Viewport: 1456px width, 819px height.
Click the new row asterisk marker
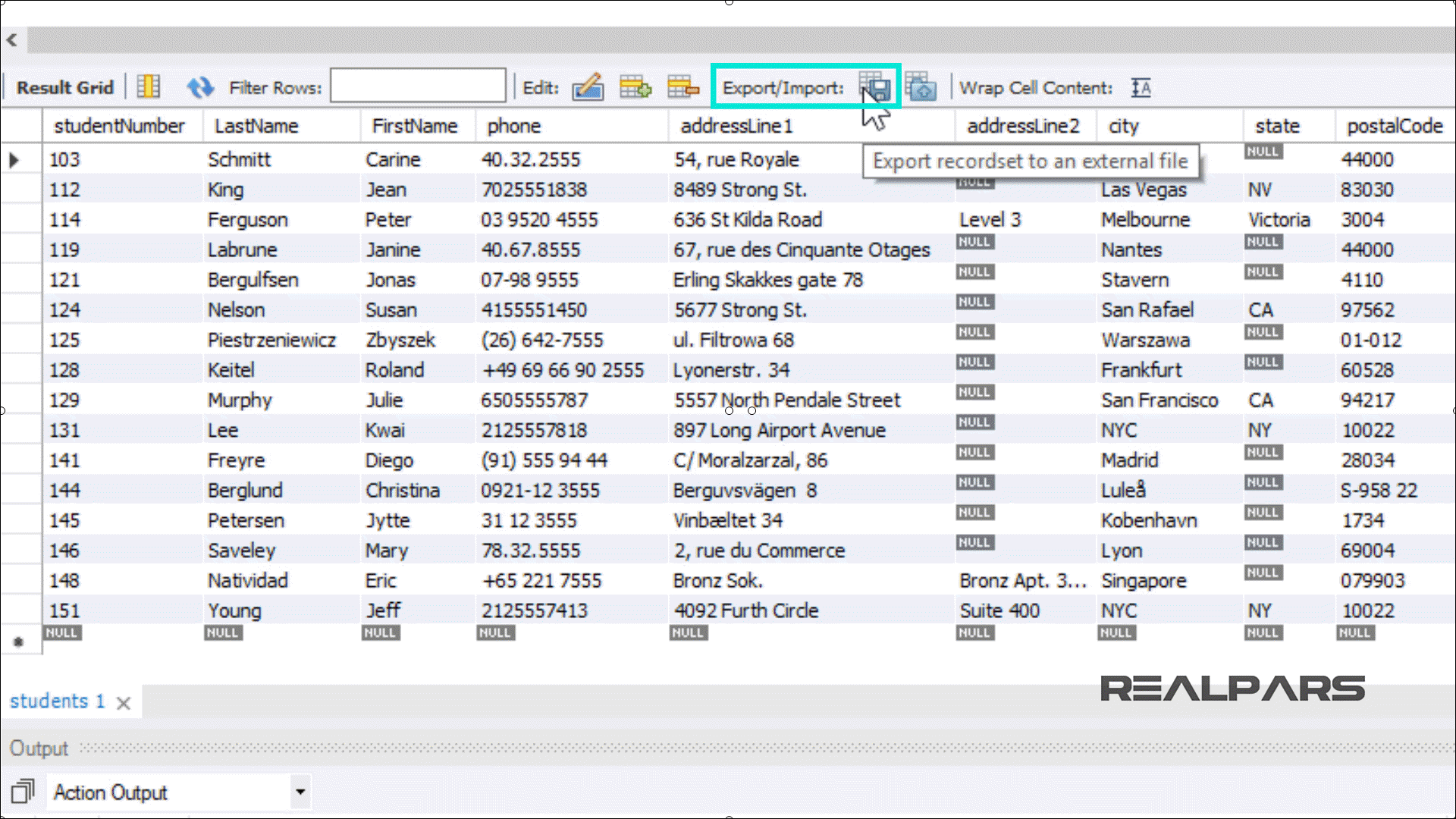19,642
